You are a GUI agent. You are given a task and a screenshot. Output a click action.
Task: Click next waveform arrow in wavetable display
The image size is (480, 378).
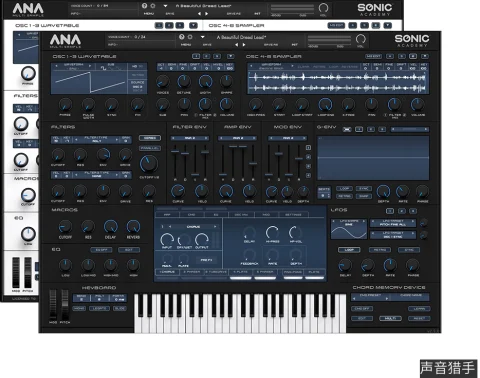89,66
